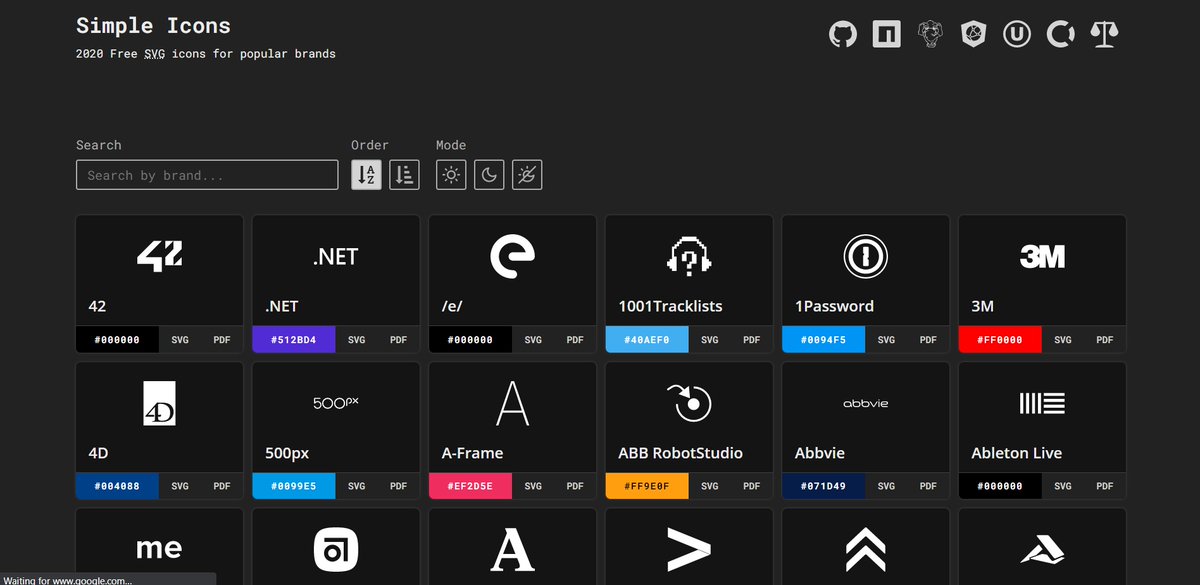Download SVG for 3M

tap(1063, 340)
